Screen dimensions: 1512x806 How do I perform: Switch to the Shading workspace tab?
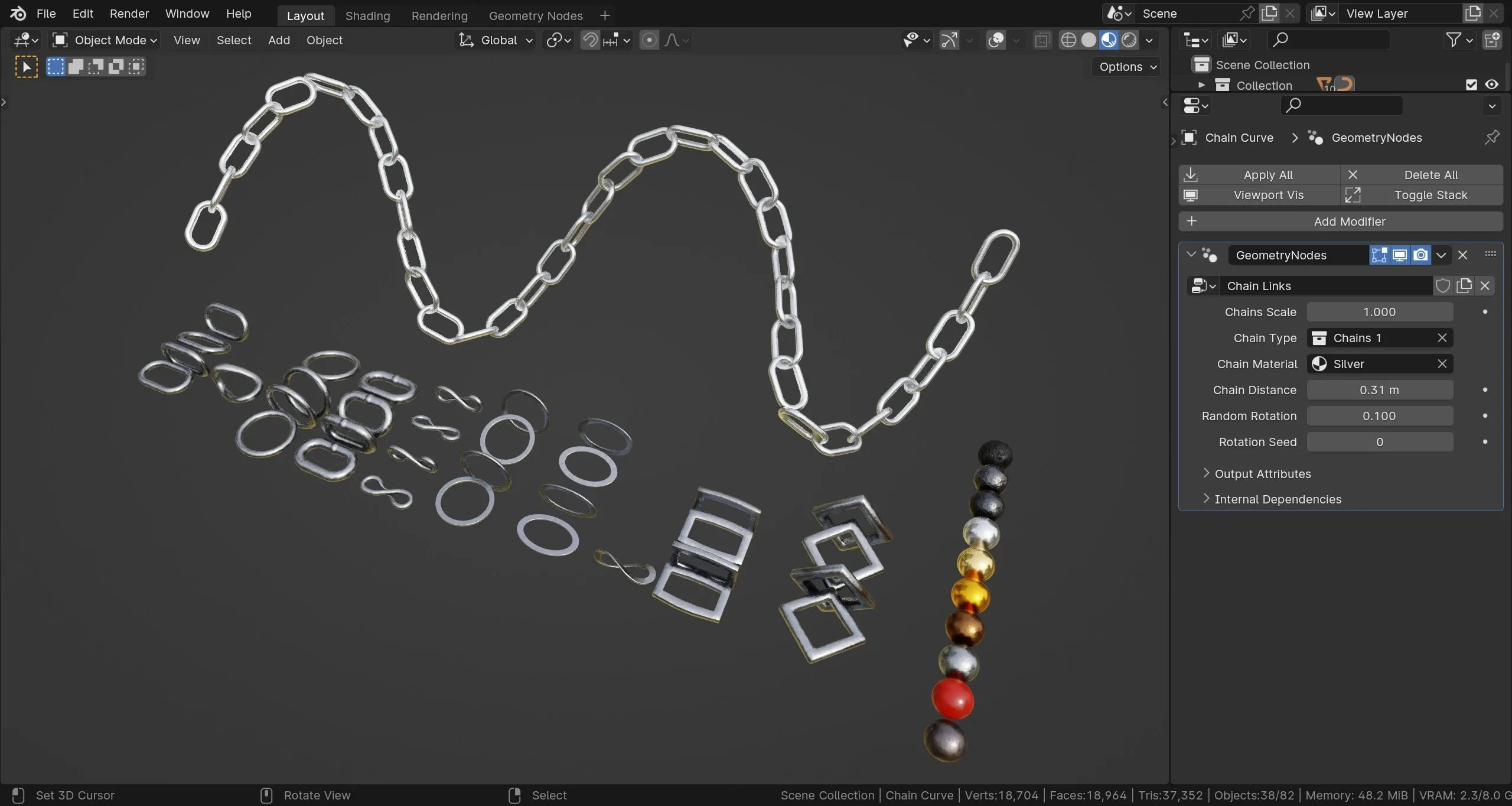[367, 15]
